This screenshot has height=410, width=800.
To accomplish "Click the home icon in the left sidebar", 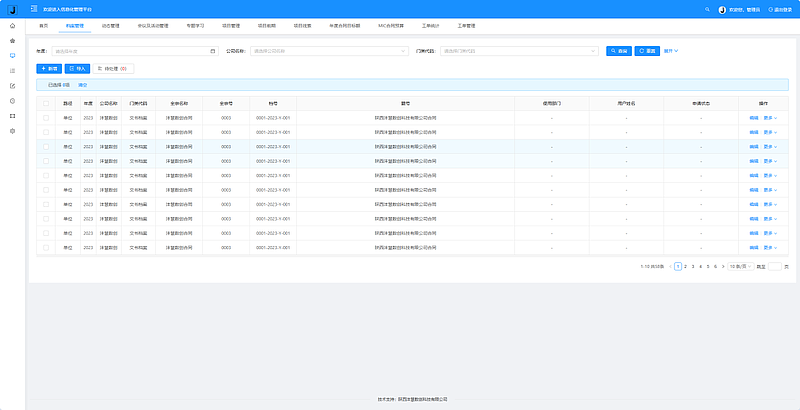I will [x=12, y=25].
